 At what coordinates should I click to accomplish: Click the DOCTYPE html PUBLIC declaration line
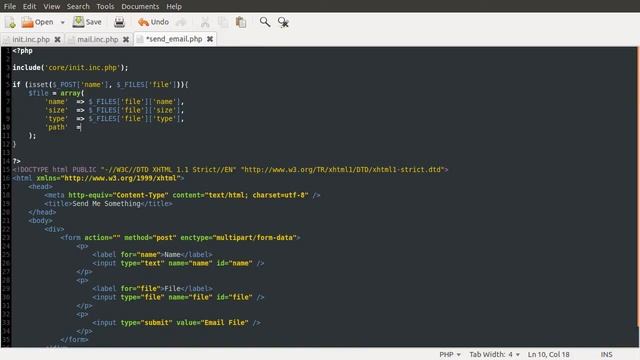click(230, 169)
